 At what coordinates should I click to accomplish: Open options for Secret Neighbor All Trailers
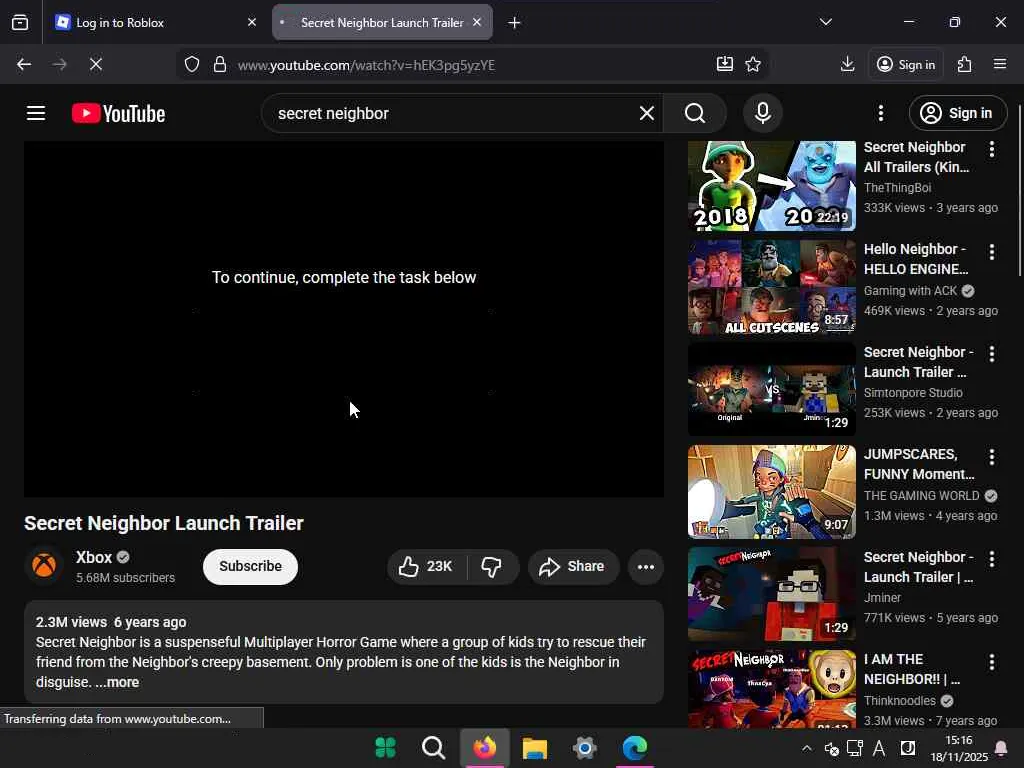(x=992, y=150)
